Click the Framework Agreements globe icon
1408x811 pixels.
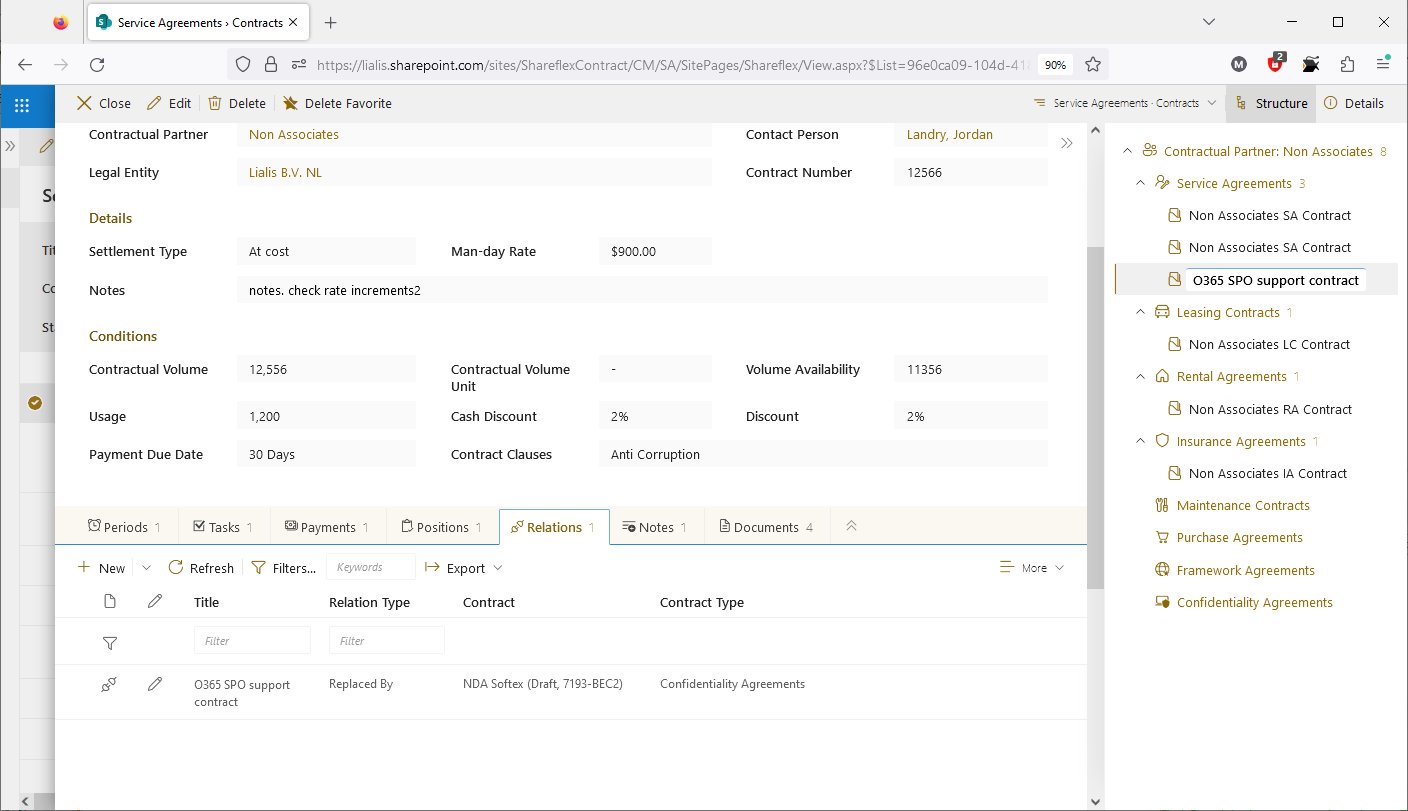pos(1162,570)
